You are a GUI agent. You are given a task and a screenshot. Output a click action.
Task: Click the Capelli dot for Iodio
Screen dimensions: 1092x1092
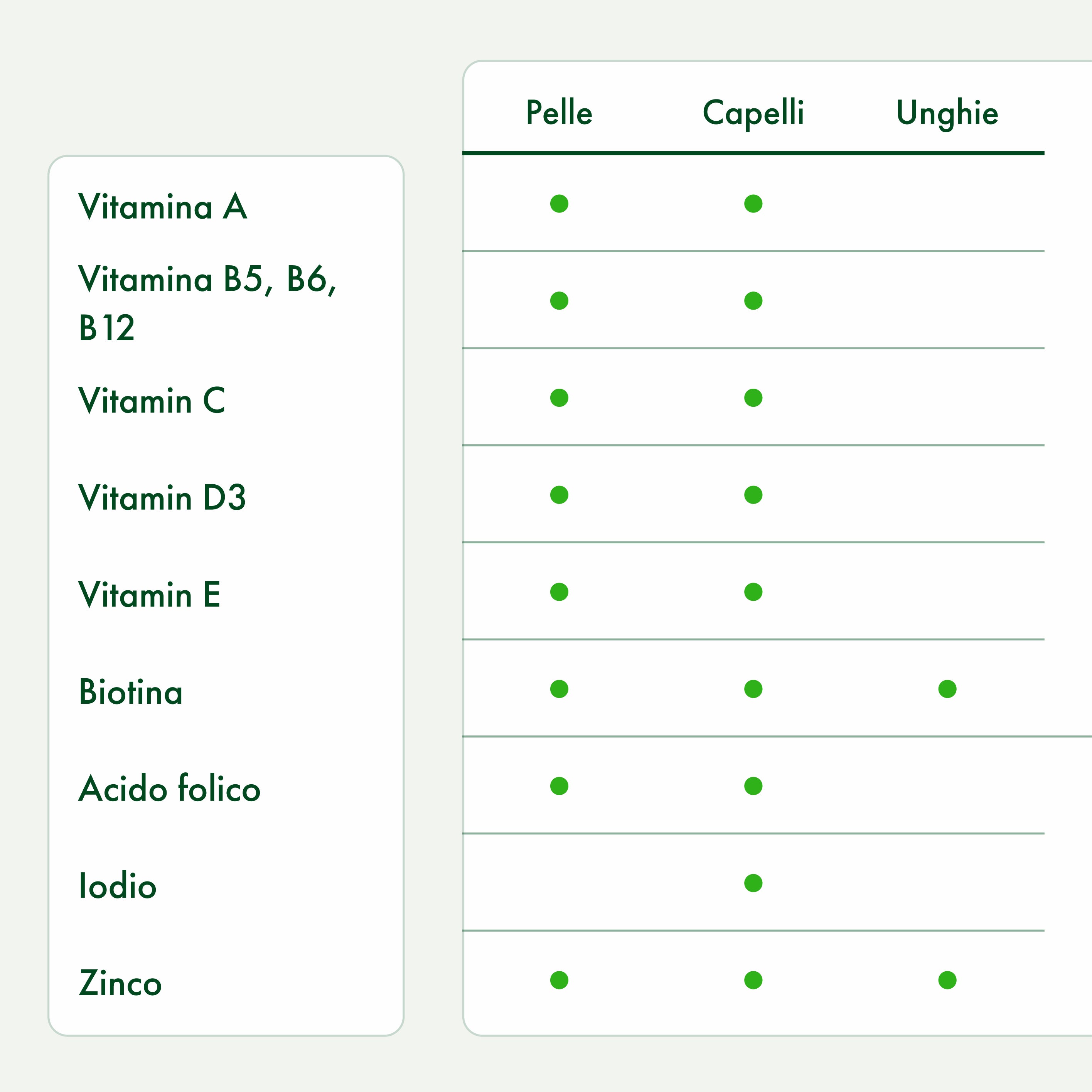pyautogui.click(x=753, y=883)
